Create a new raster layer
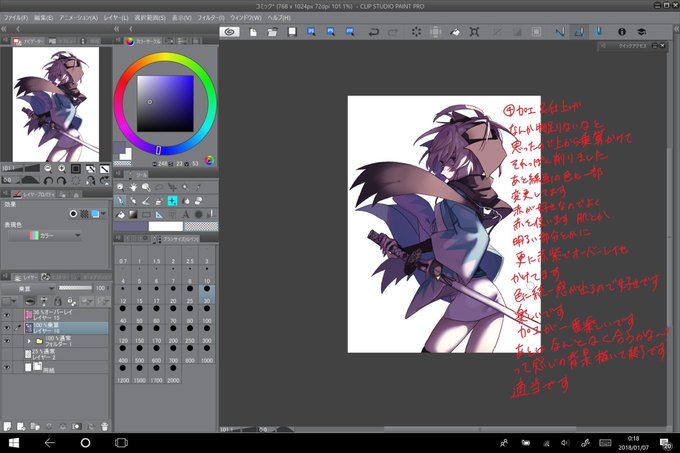Viewport: 680px width, 453px height. coord(7,427)
